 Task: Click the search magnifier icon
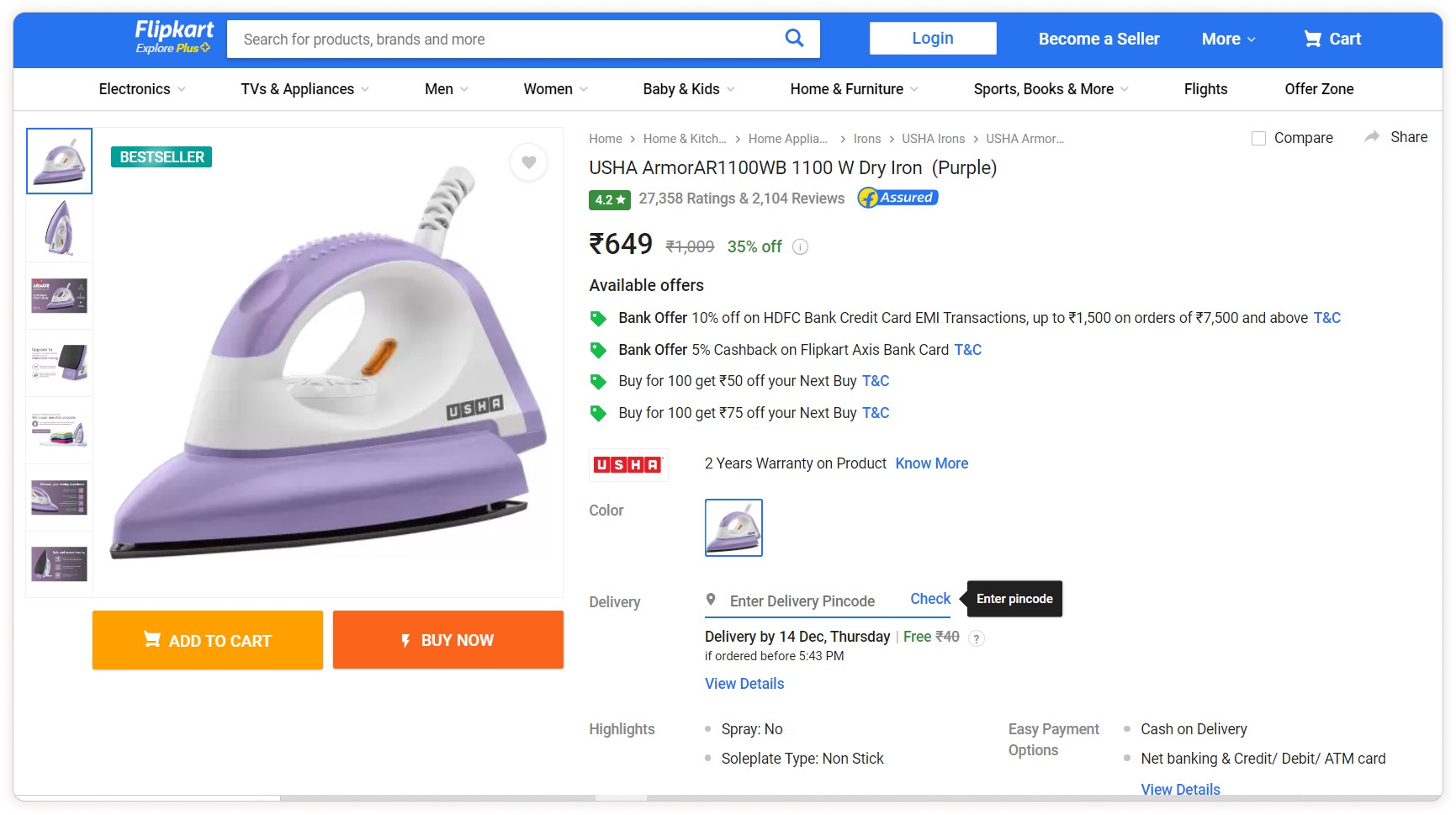click(793, 38)
